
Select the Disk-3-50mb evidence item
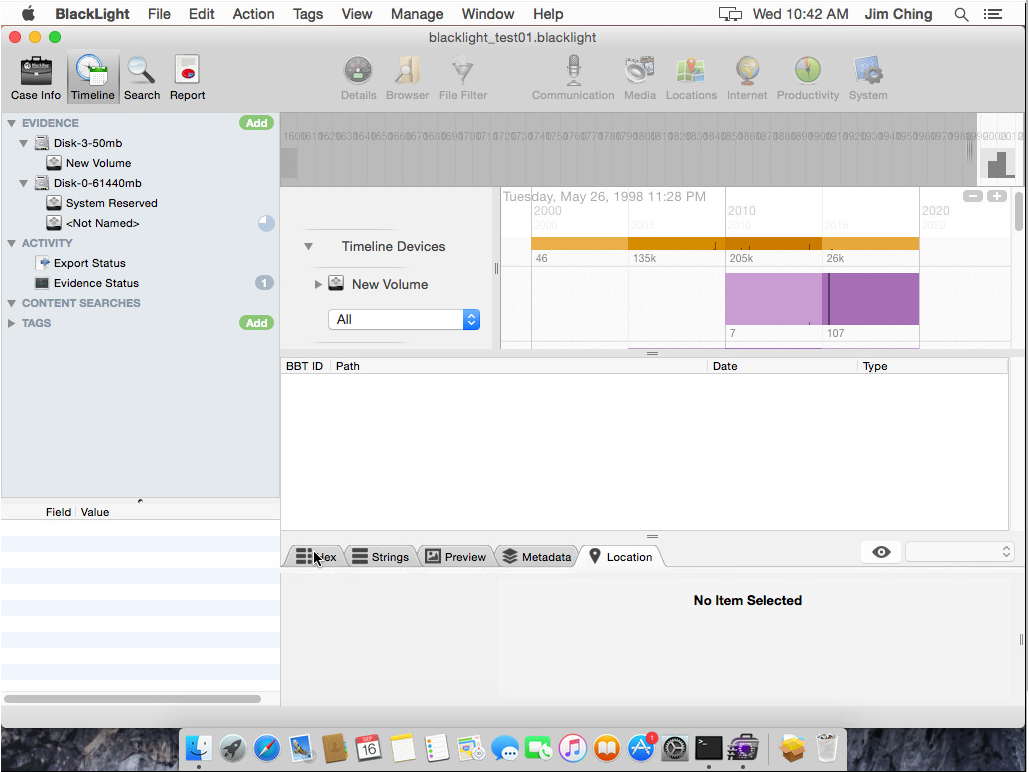[x=87, y=143]
